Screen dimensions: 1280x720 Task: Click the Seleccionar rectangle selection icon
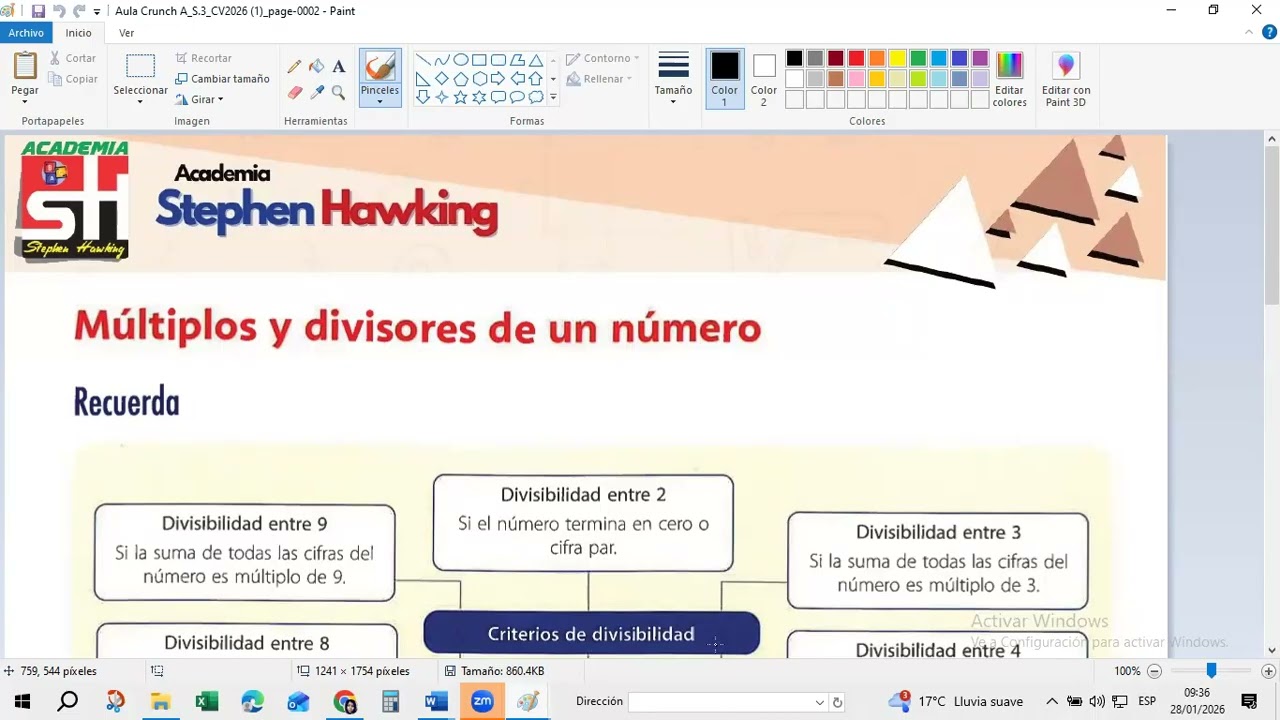[140, 66]
